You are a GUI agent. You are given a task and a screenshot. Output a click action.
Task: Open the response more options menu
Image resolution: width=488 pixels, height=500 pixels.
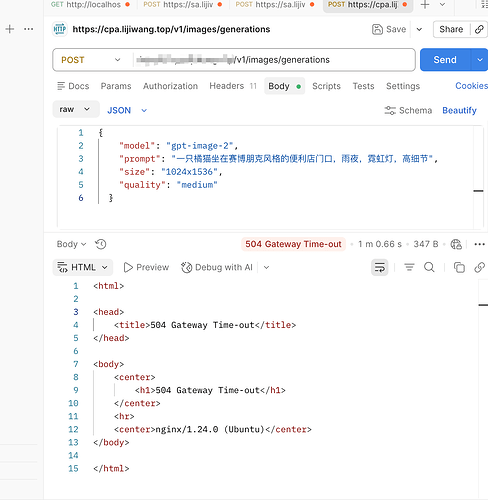[479, 244]
